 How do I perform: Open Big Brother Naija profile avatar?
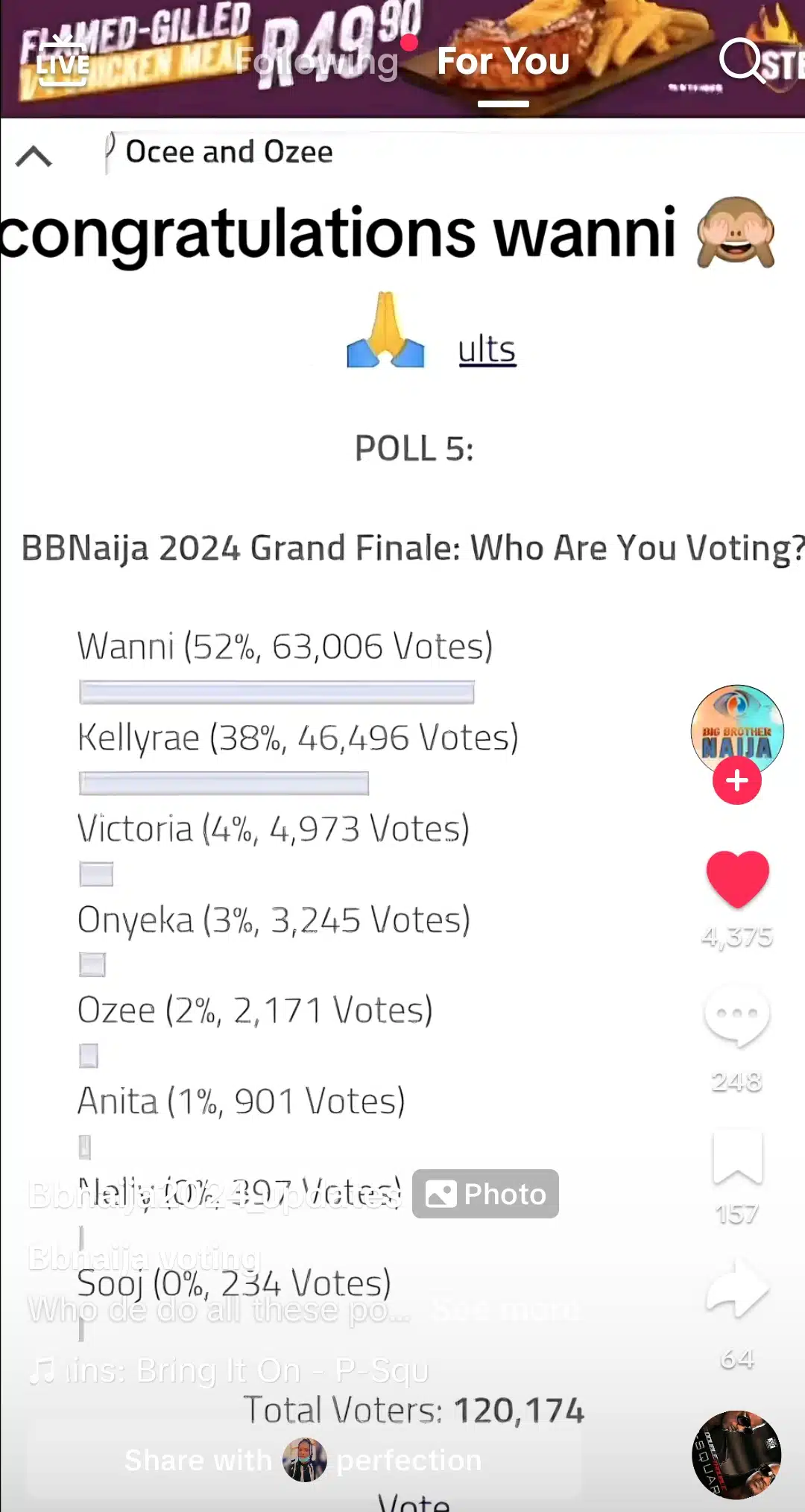click(x=737, y=727)
